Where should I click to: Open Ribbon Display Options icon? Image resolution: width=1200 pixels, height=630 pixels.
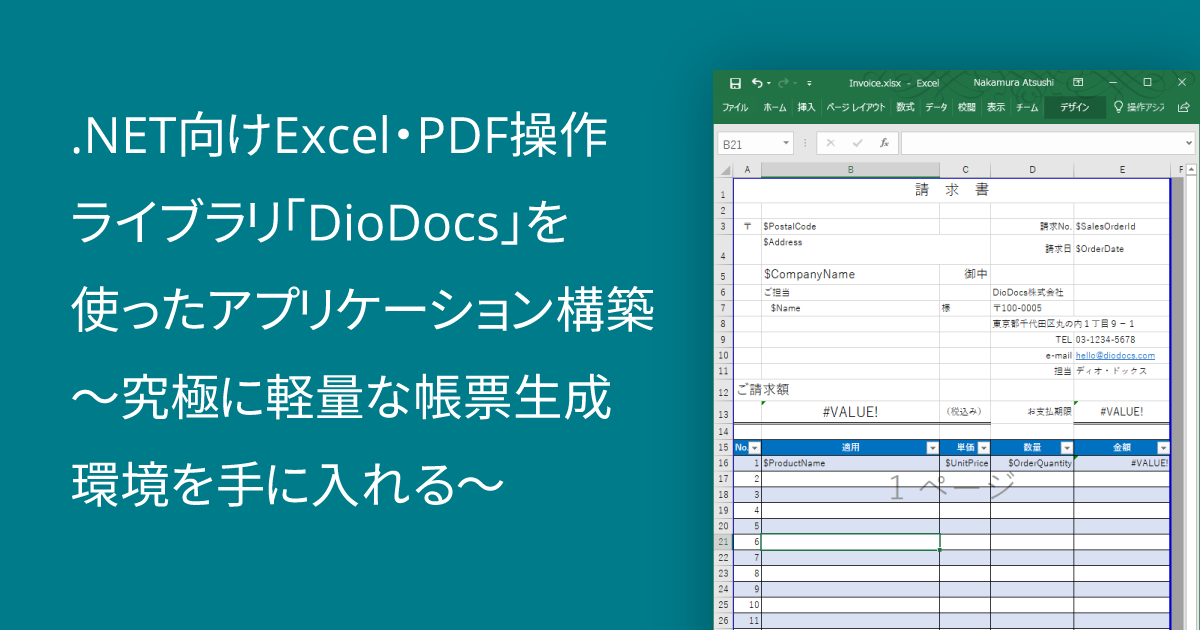pyautogui.click(x=1078, y=82)
